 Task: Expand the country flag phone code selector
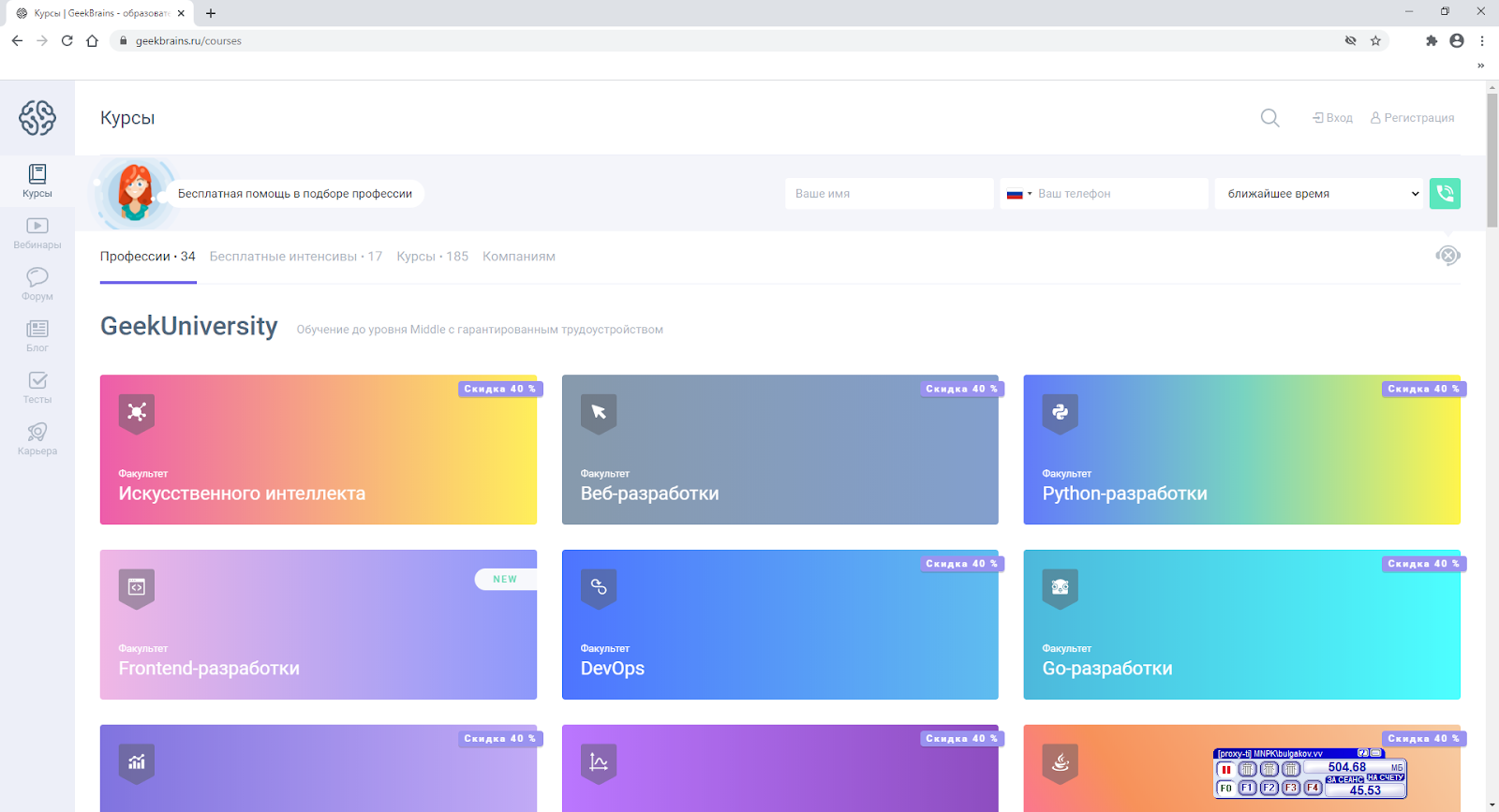pyautogui.click(x=1018, y=194)
